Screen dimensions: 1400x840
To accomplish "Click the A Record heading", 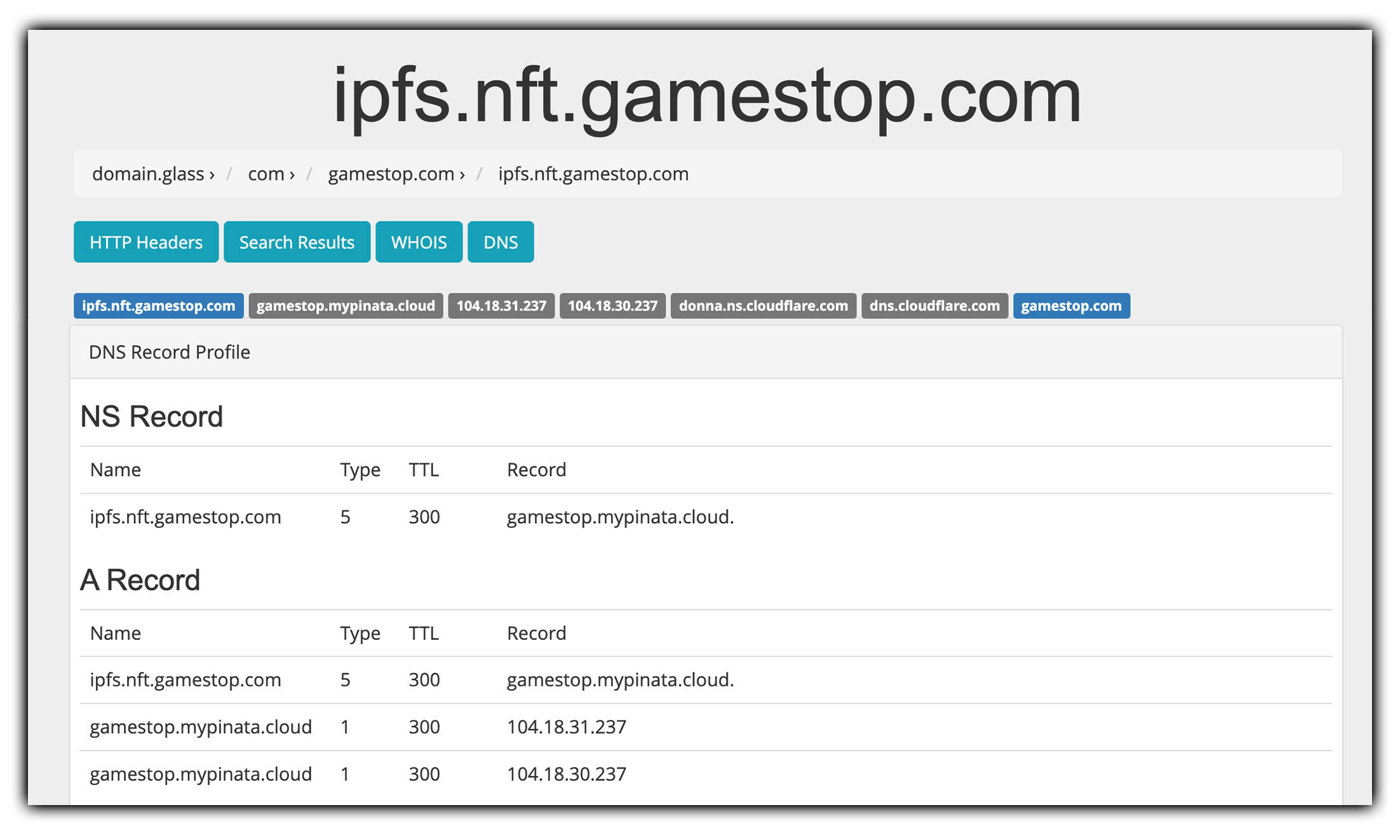I will click(x=140, y=580).
